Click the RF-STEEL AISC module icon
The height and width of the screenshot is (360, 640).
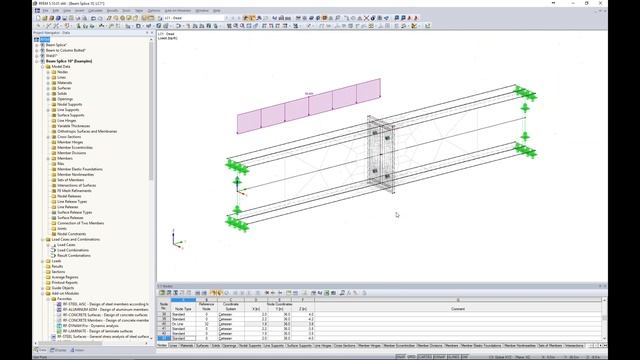pyautogui.click(x=59, y=304)
